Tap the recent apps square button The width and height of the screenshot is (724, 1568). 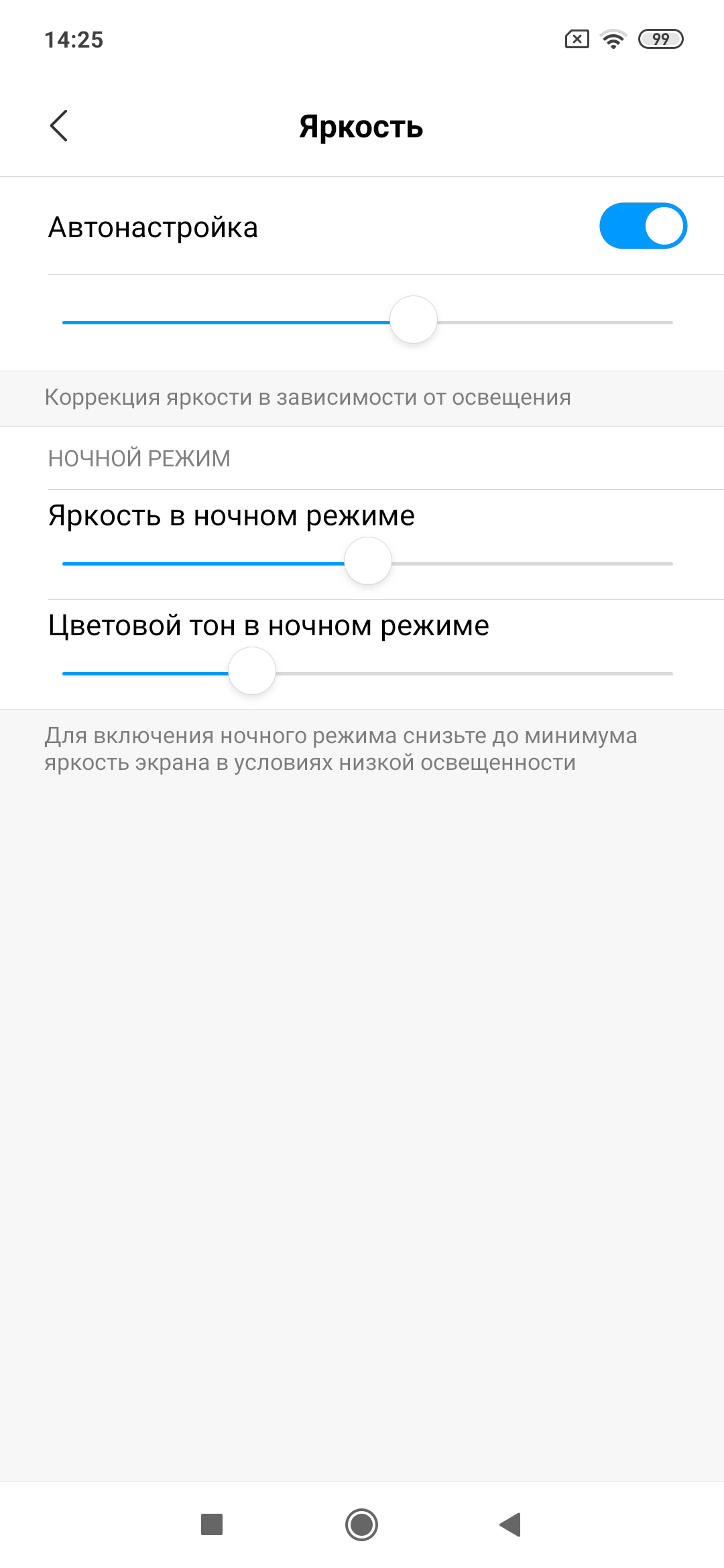pyautogui.click(x=212, y=1524)
